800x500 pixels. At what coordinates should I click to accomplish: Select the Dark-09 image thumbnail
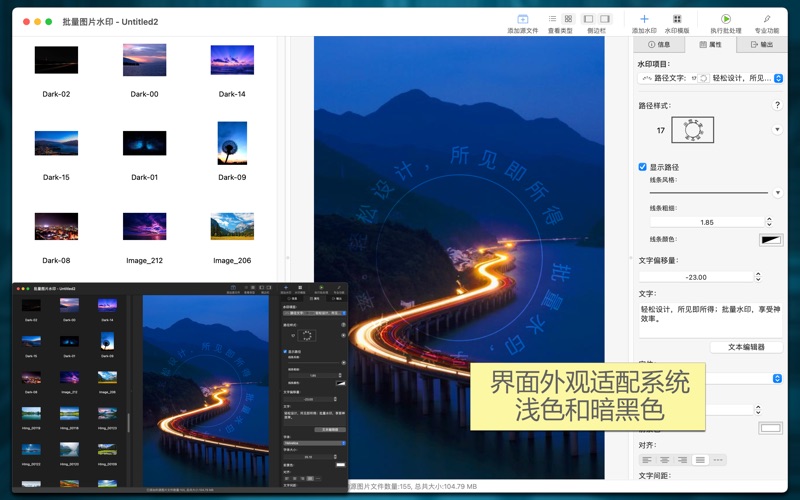point(232,145)
